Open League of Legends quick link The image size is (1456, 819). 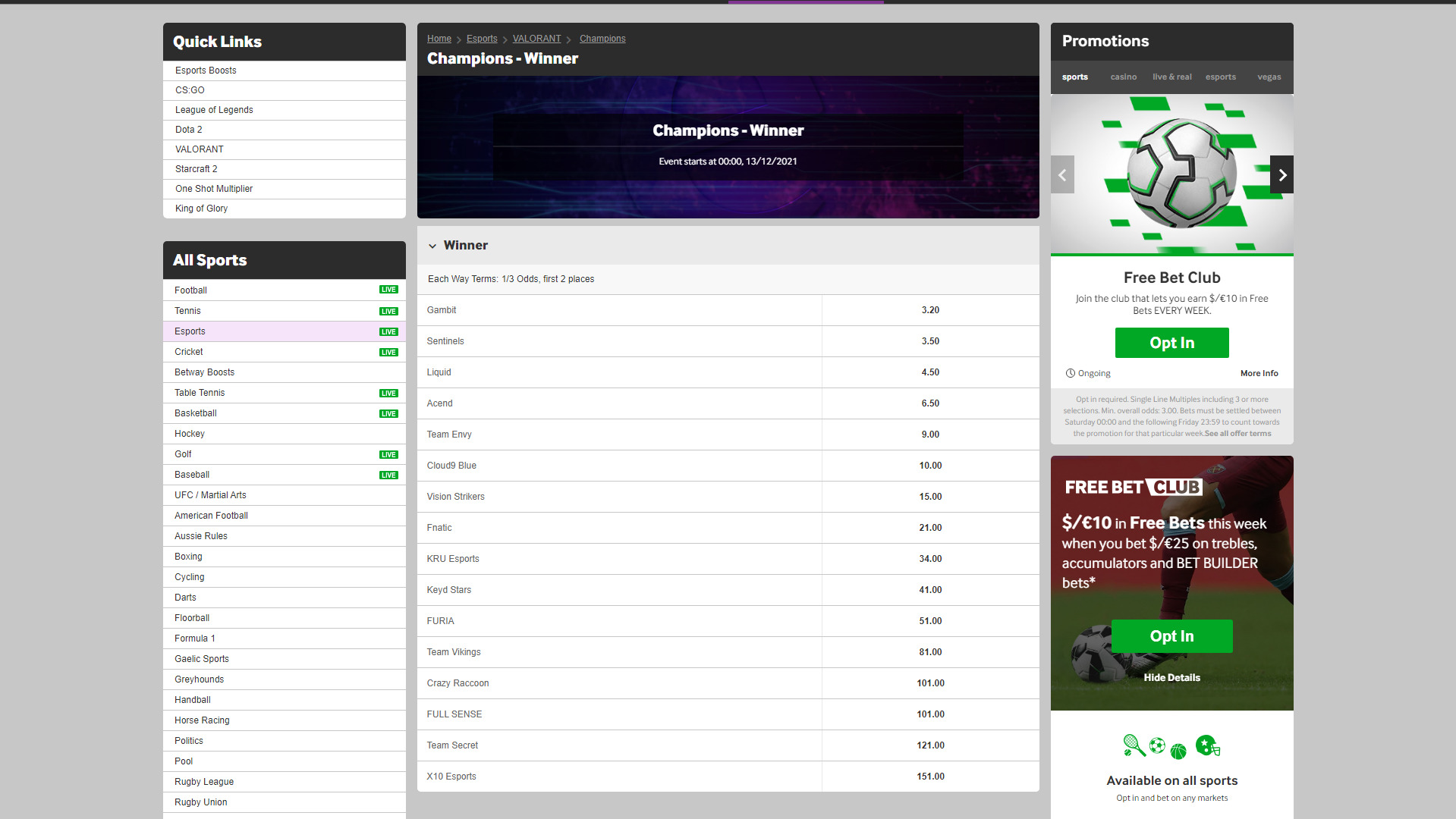pos(214,110)
